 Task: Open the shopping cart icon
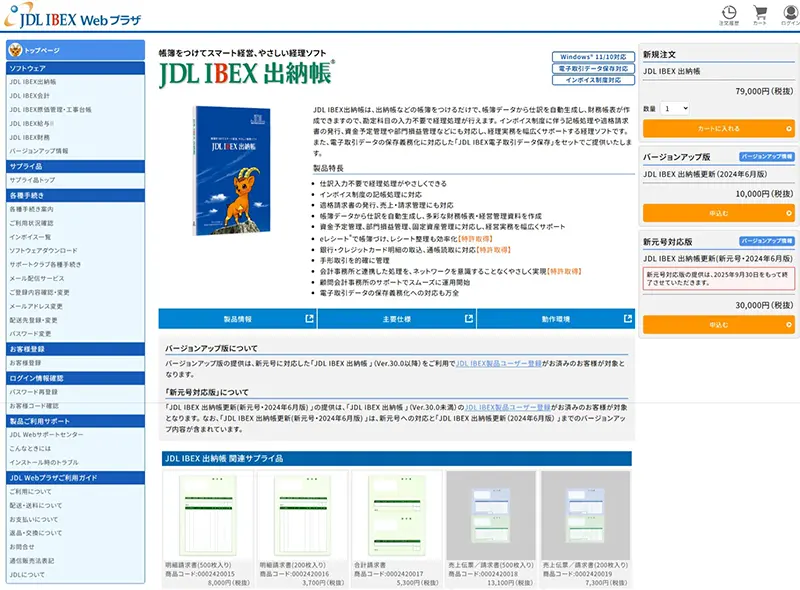[x=760, y=15]
